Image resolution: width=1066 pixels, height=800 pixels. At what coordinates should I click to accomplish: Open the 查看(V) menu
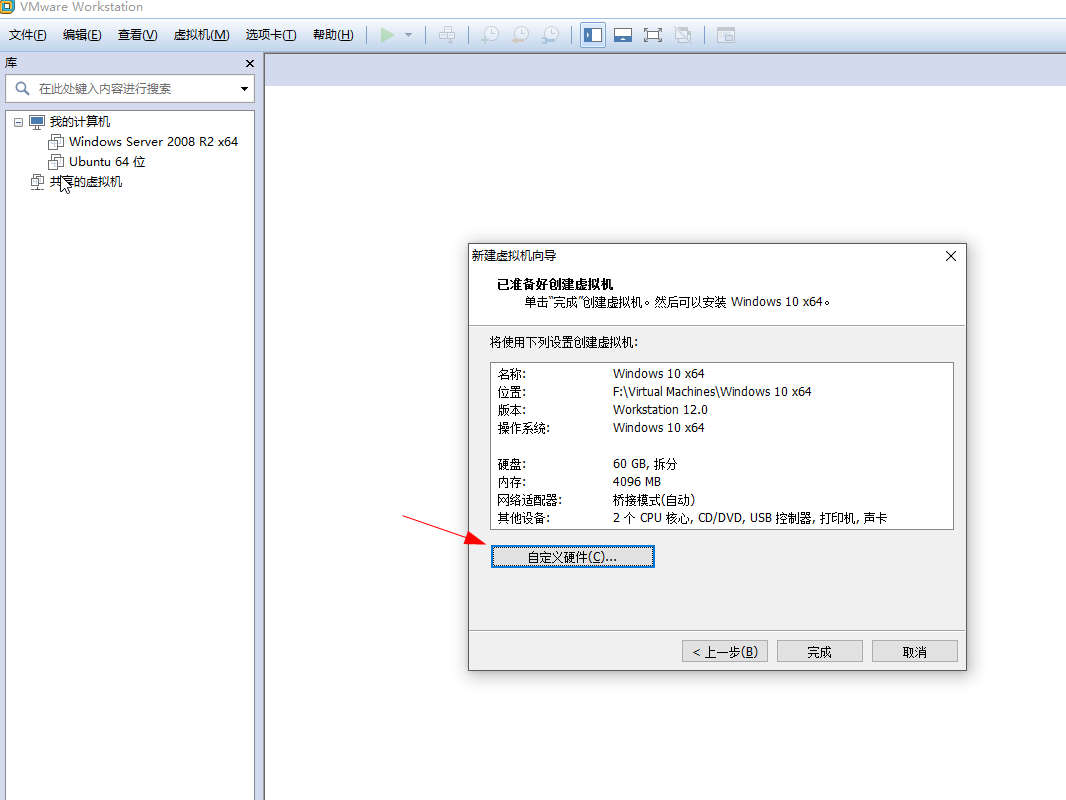(137, 35)
